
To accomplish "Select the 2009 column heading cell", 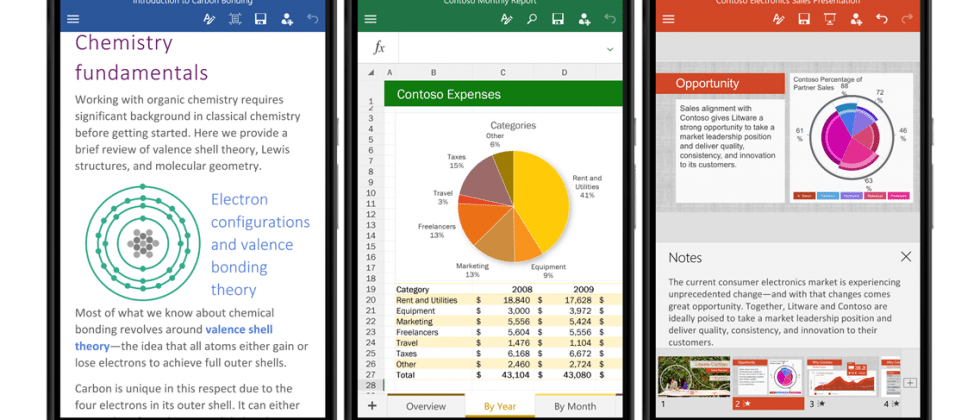I will tap(582, 289).
